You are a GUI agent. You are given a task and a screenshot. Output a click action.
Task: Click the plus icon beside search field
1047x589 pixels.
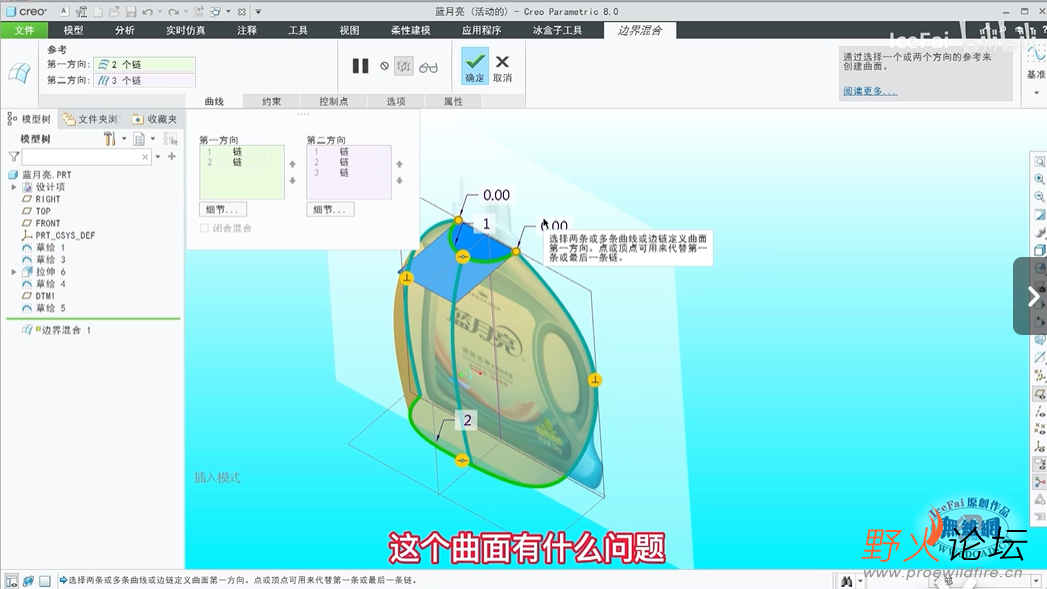pyautogui.click(x=172, y=156)
